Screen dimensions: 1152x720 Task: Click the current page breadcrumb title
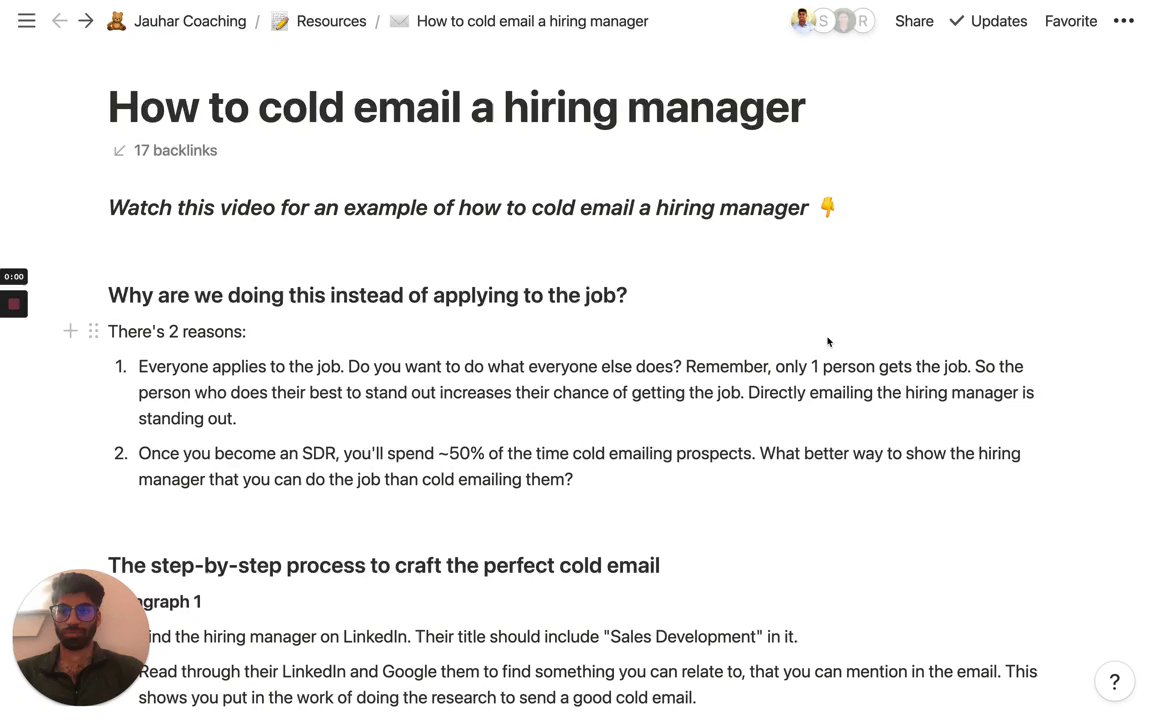tap(532, 21)
